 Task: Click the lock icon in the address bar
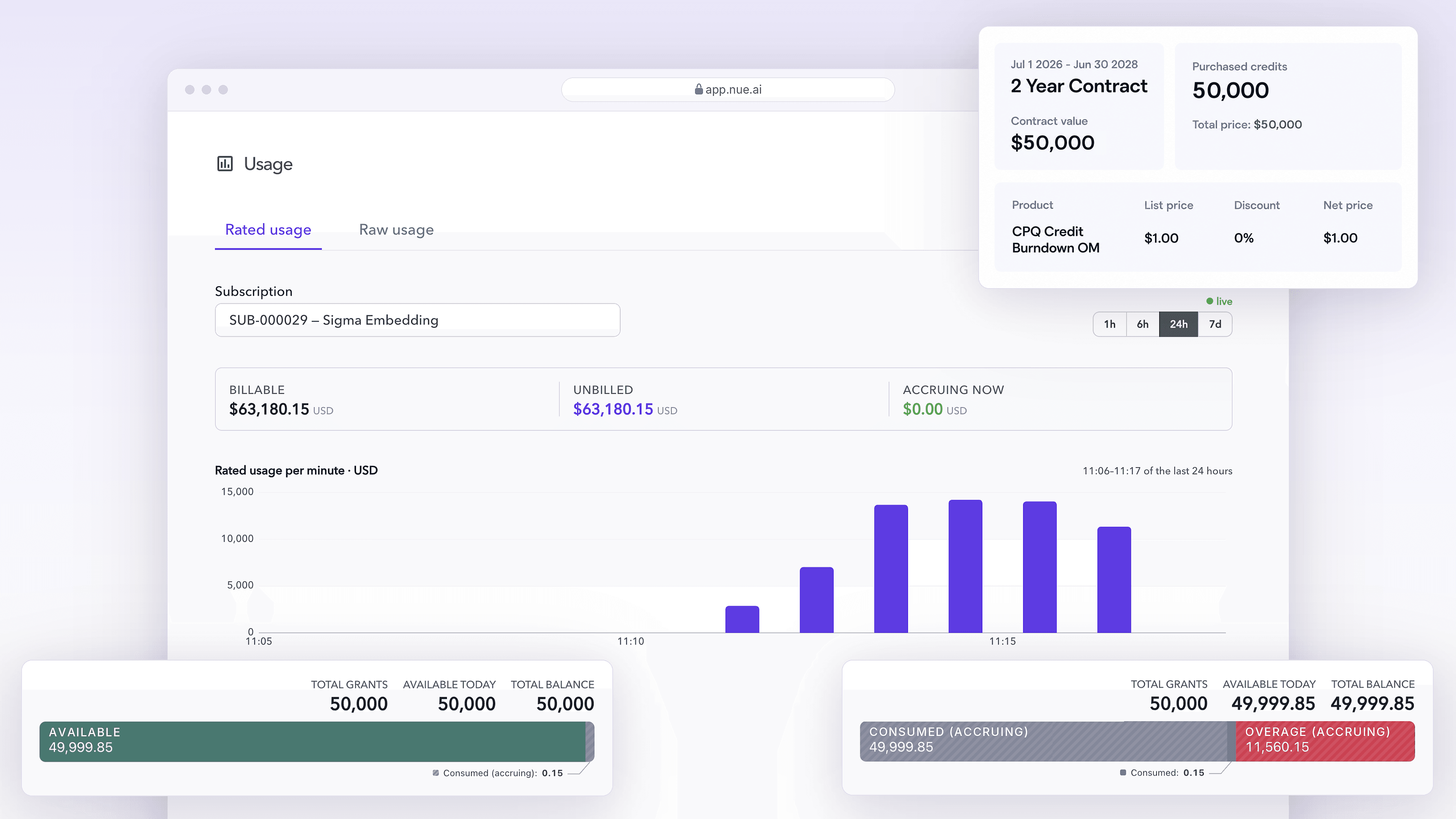coord(698,89)
